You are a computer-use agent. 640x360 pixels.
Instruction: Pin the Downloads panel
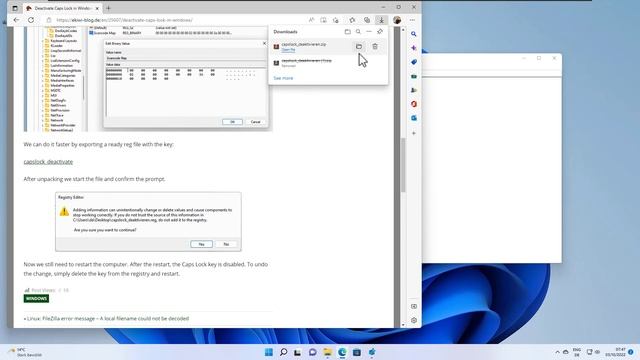pos(380,31)
